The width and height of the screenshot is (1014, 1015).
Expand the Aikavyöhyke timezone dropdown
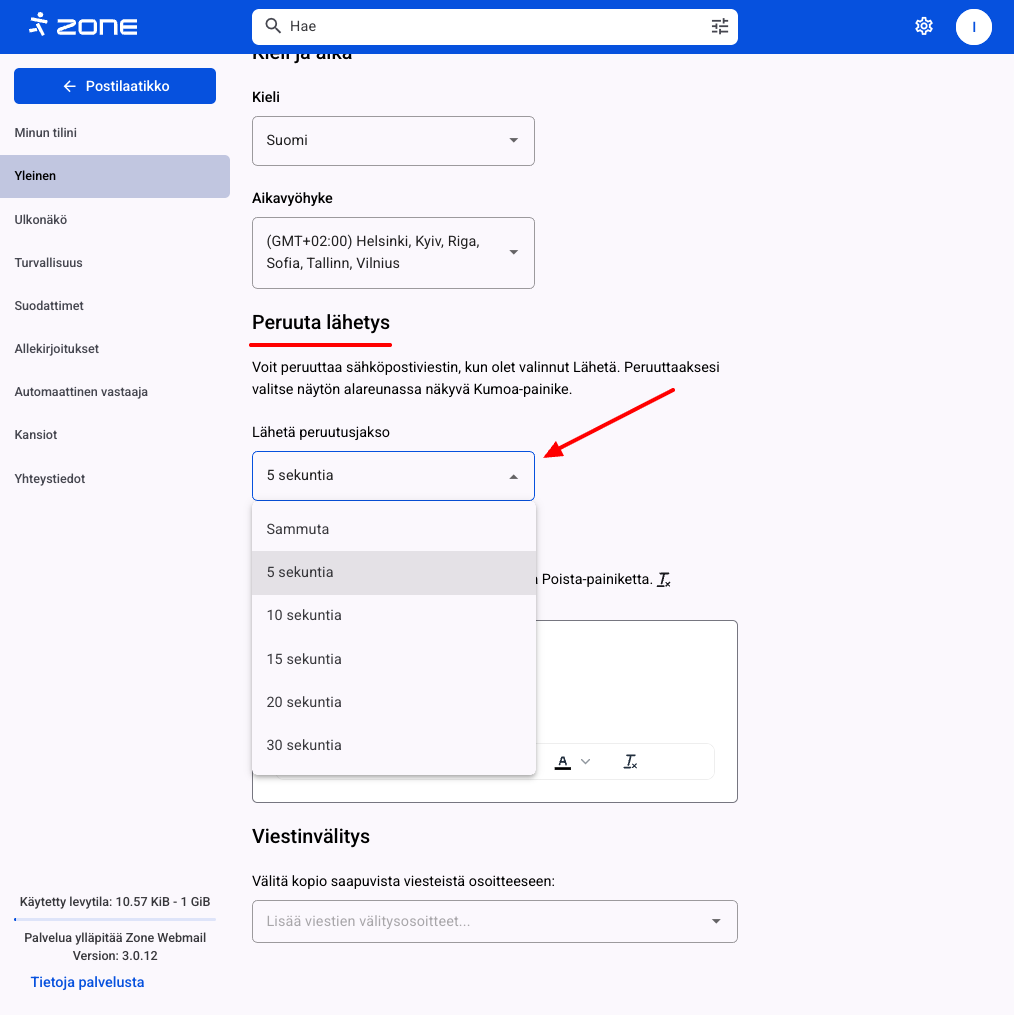[393, 253]
